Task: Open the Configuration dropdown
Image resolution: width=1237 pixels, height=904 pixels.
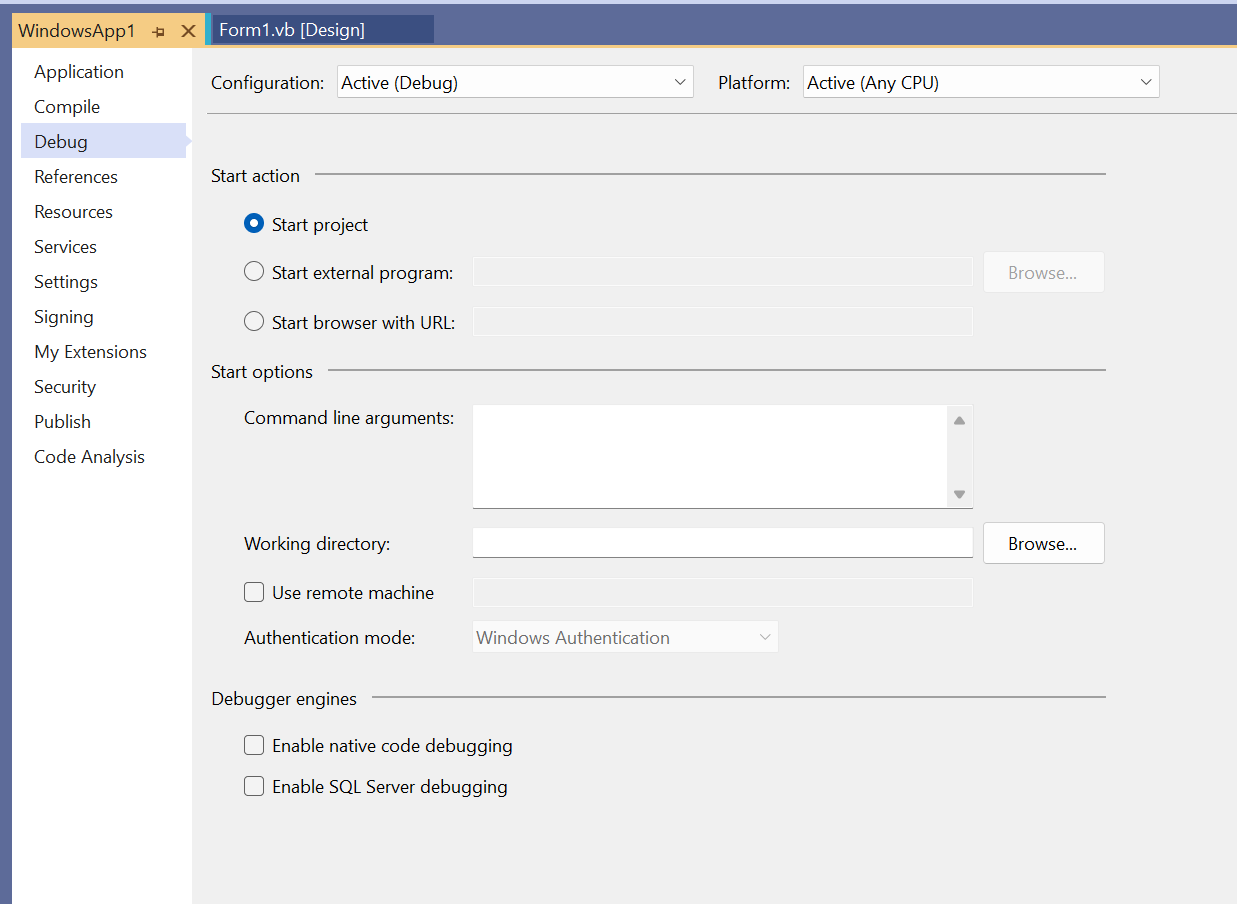Action: [679, 81]
